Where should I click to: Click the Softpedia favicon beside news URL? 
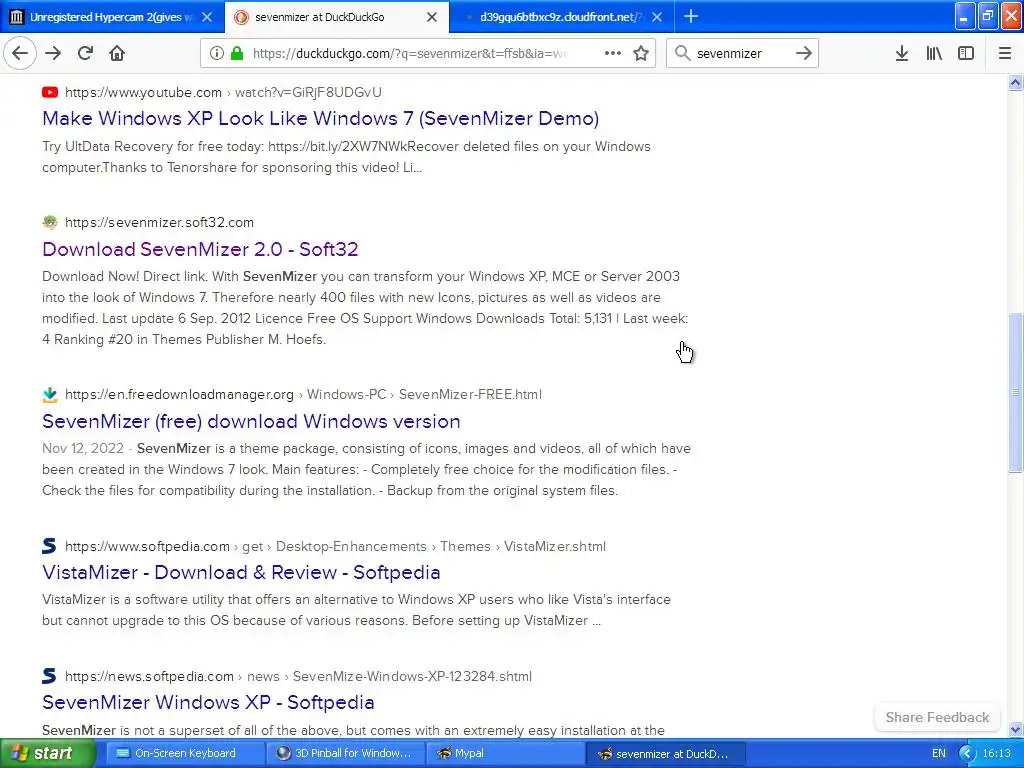click(x=50, y=676)
